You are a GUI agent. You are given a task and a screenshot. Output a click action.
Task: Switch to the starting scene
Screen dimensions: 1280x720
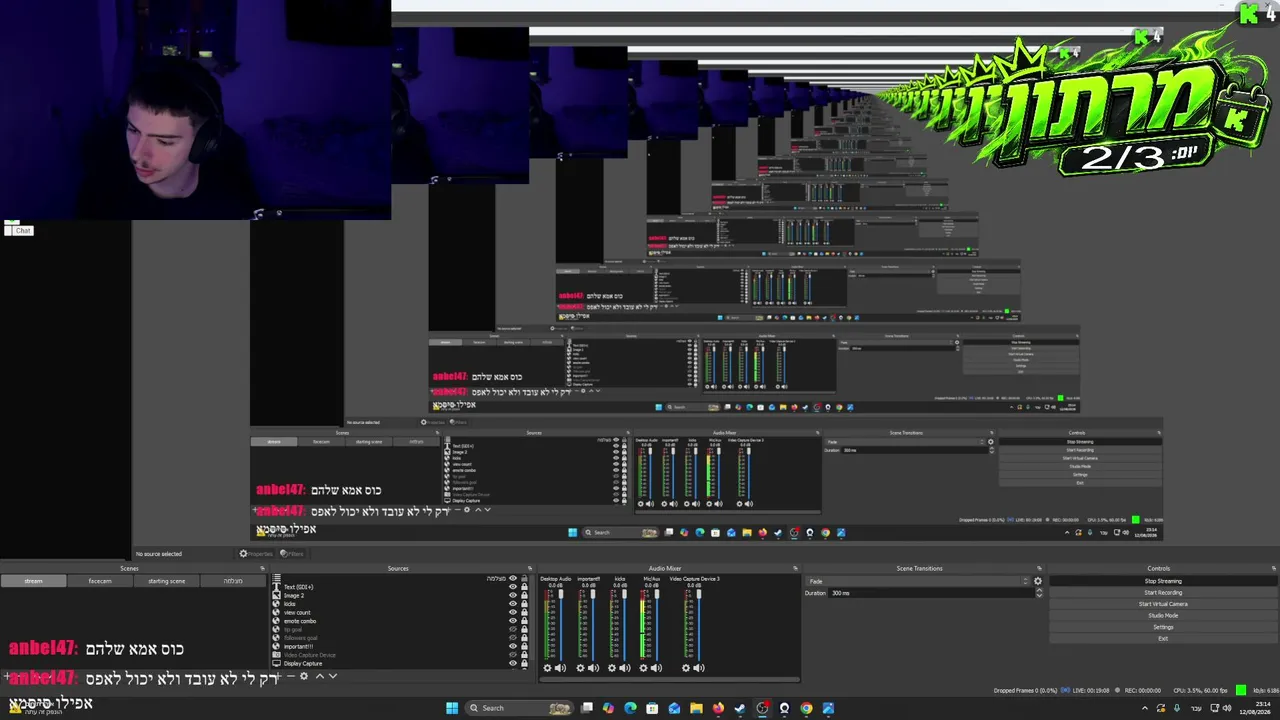166,581
